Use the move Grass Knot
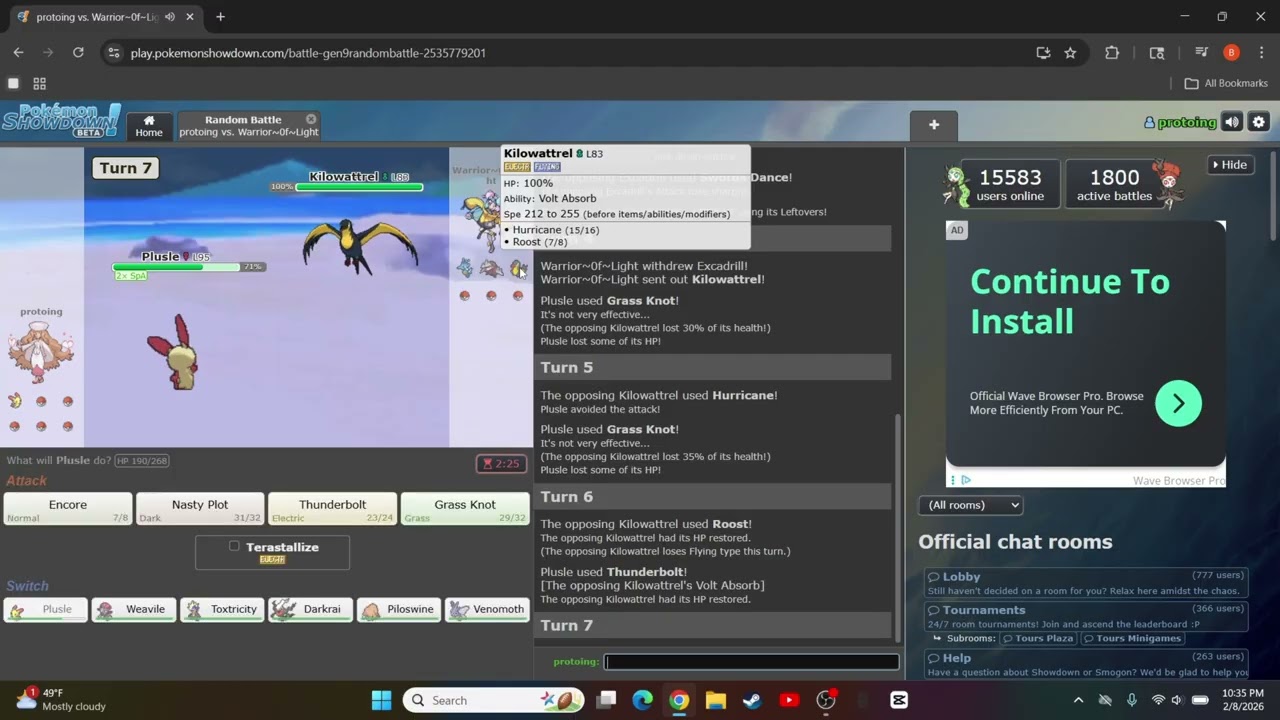The height and width of the screenshot is (720, 1280). 465,509
